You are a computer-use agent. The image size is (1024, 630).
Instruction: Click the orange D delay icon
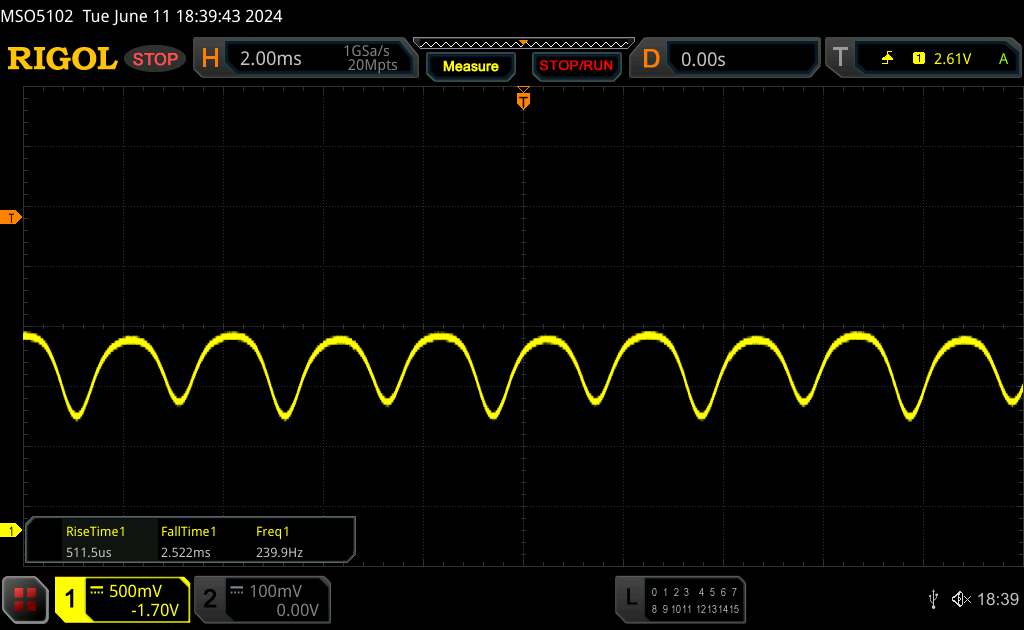[651, 59]
